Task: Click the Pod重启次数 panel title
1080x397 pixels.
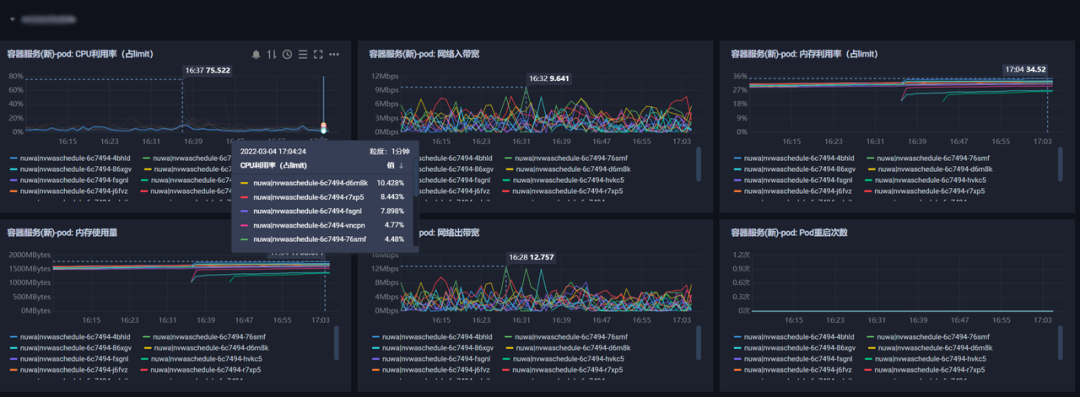Action: coord(789,232)
